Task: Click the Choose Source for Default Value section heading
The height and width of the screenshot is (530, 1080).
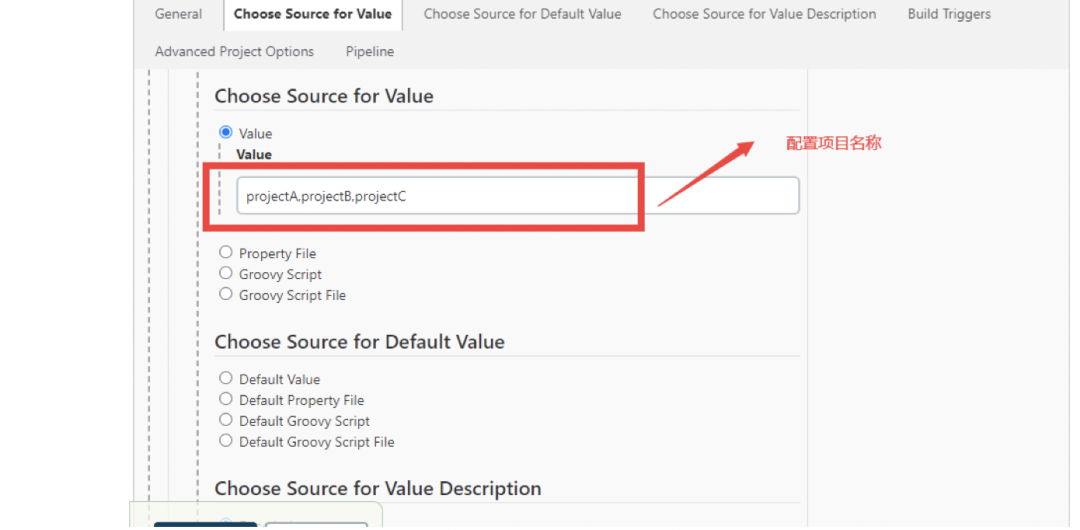Action: tap(359, 342)
